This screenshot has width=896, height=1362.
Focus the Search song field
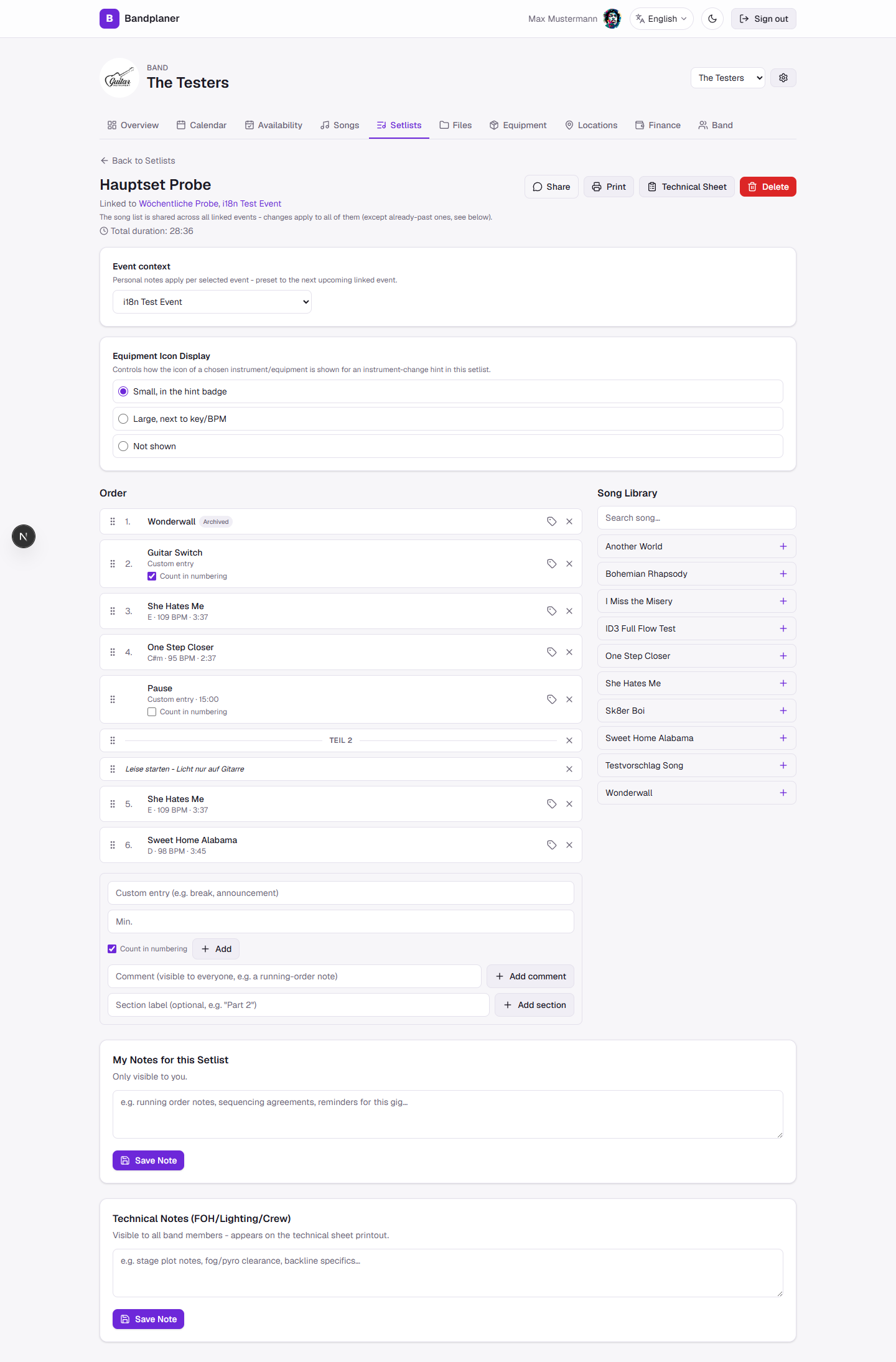tap(696, 518)
